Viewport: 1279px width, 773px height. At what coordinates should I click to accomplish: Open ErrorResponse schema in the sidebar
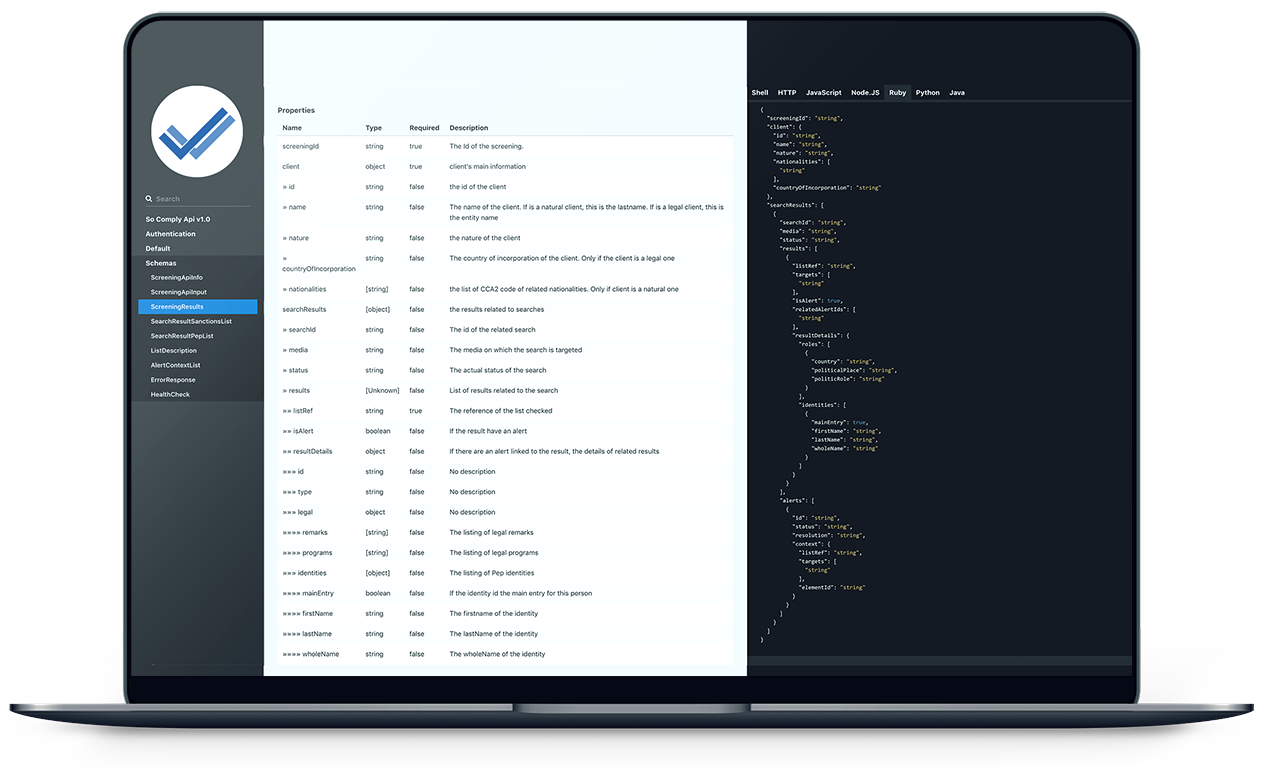coord(173,380)
